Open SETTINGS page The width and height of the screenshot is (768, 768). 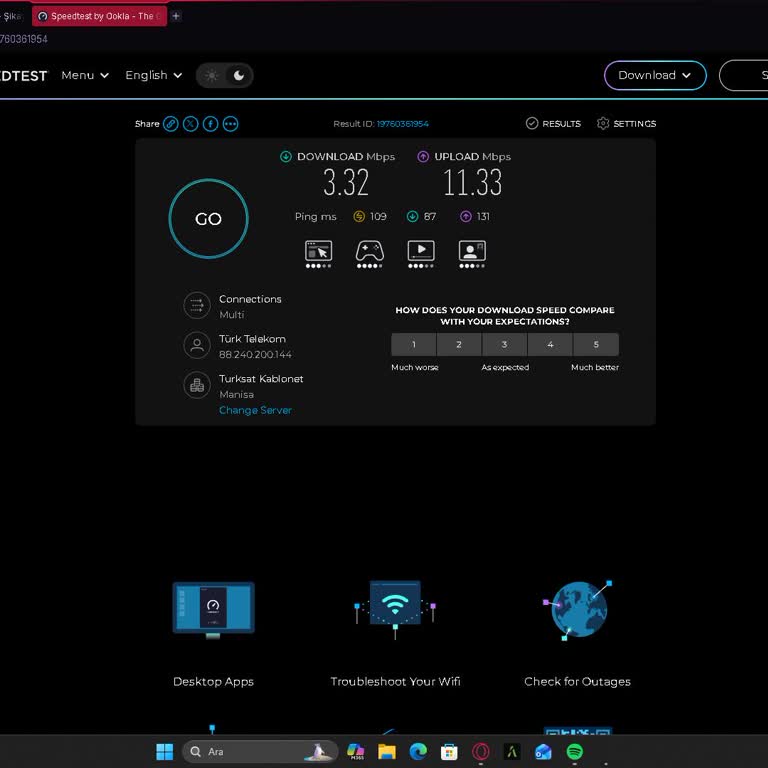pyautogui.click(x=626, y=124)
